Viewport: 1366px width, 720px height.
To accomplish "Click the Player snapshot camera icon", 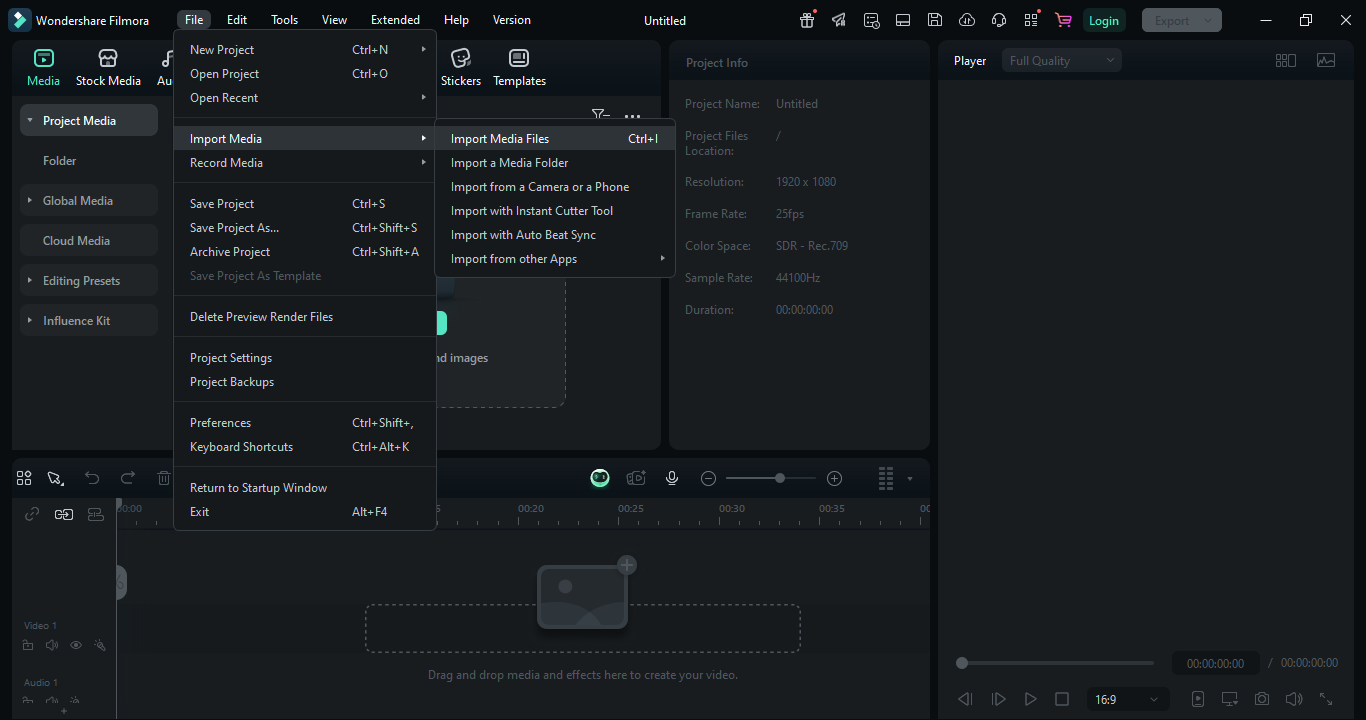I will coord(1262,699).
